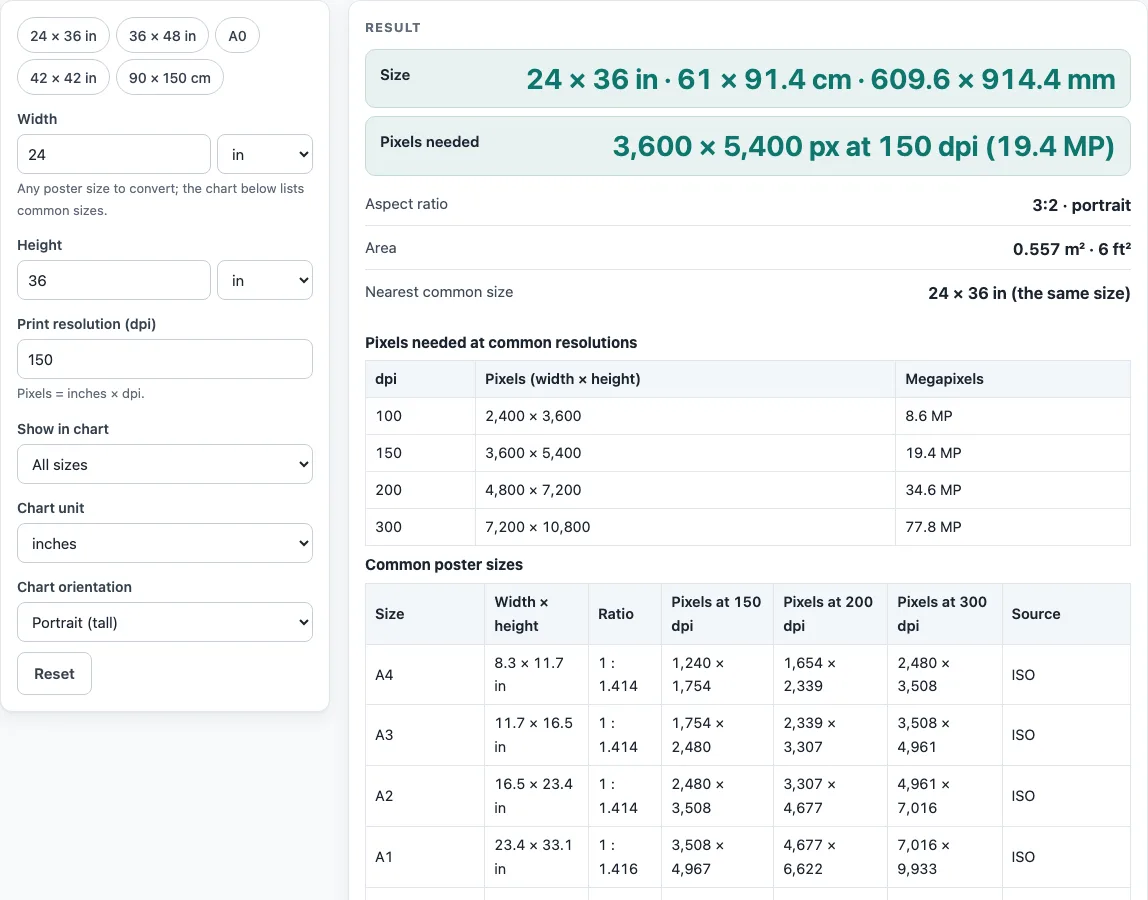This screenshot has width=1148, height=900.
Task: Choose the 24 × 36 in preset
Action: tap(63, 36)
